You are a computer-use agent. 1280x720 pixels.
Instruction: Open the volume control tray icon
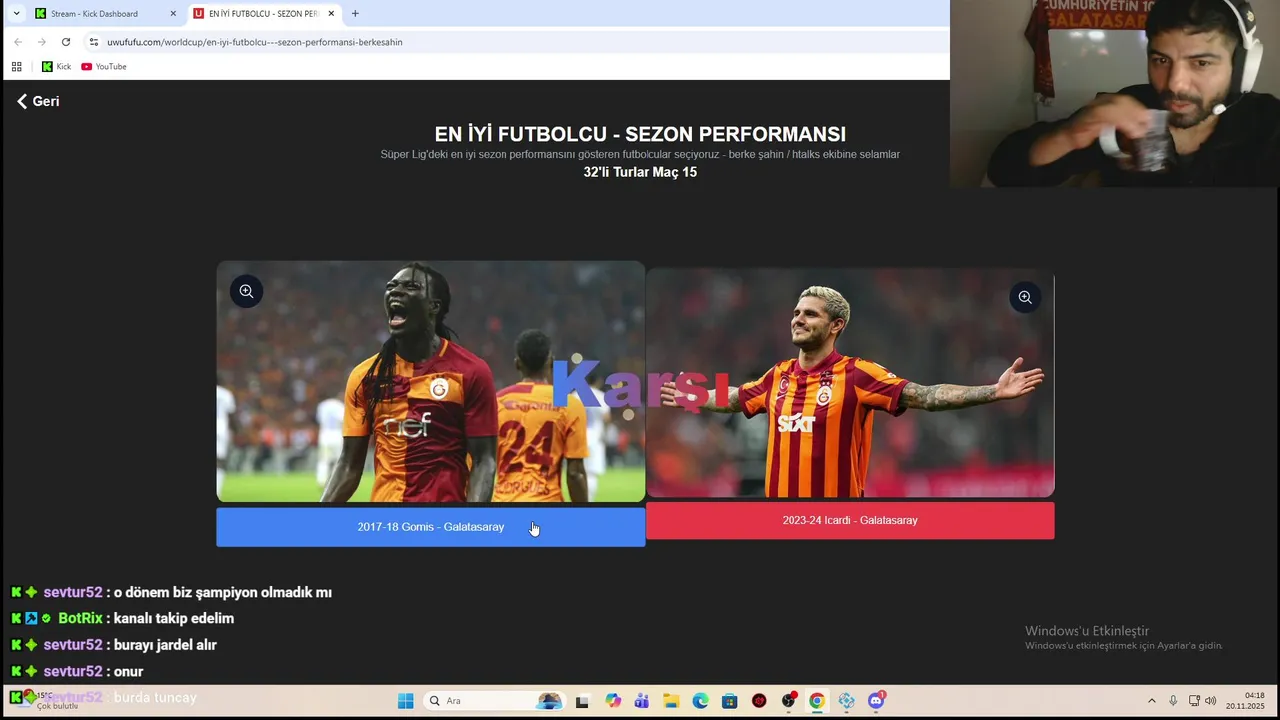click(1211, 701)
